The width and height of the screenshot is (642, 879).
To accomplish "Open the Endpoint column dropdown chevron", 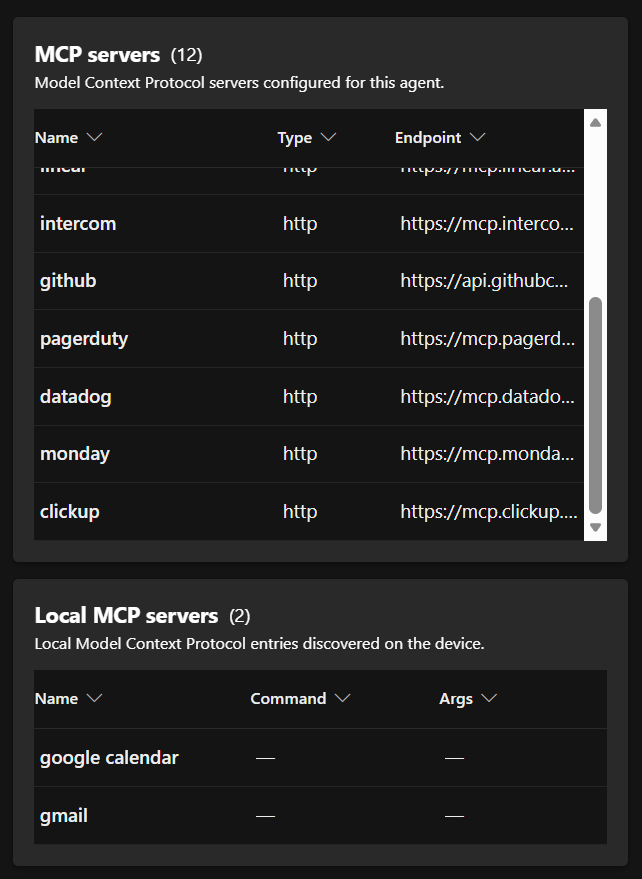I will (x=477, y=137).
